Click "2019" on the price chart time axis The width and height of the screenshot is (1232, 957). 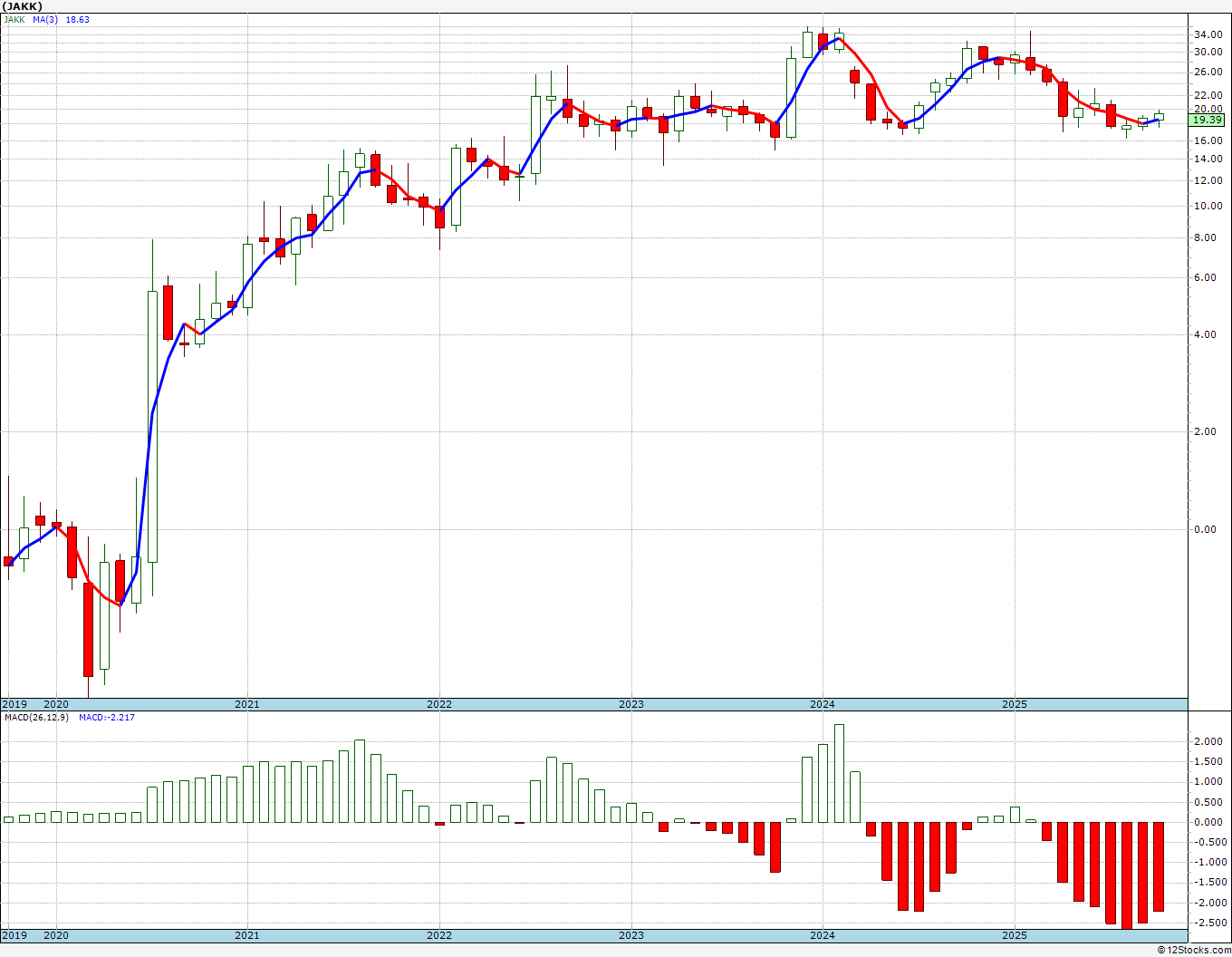pyautogui.click(x=14, y=704)
